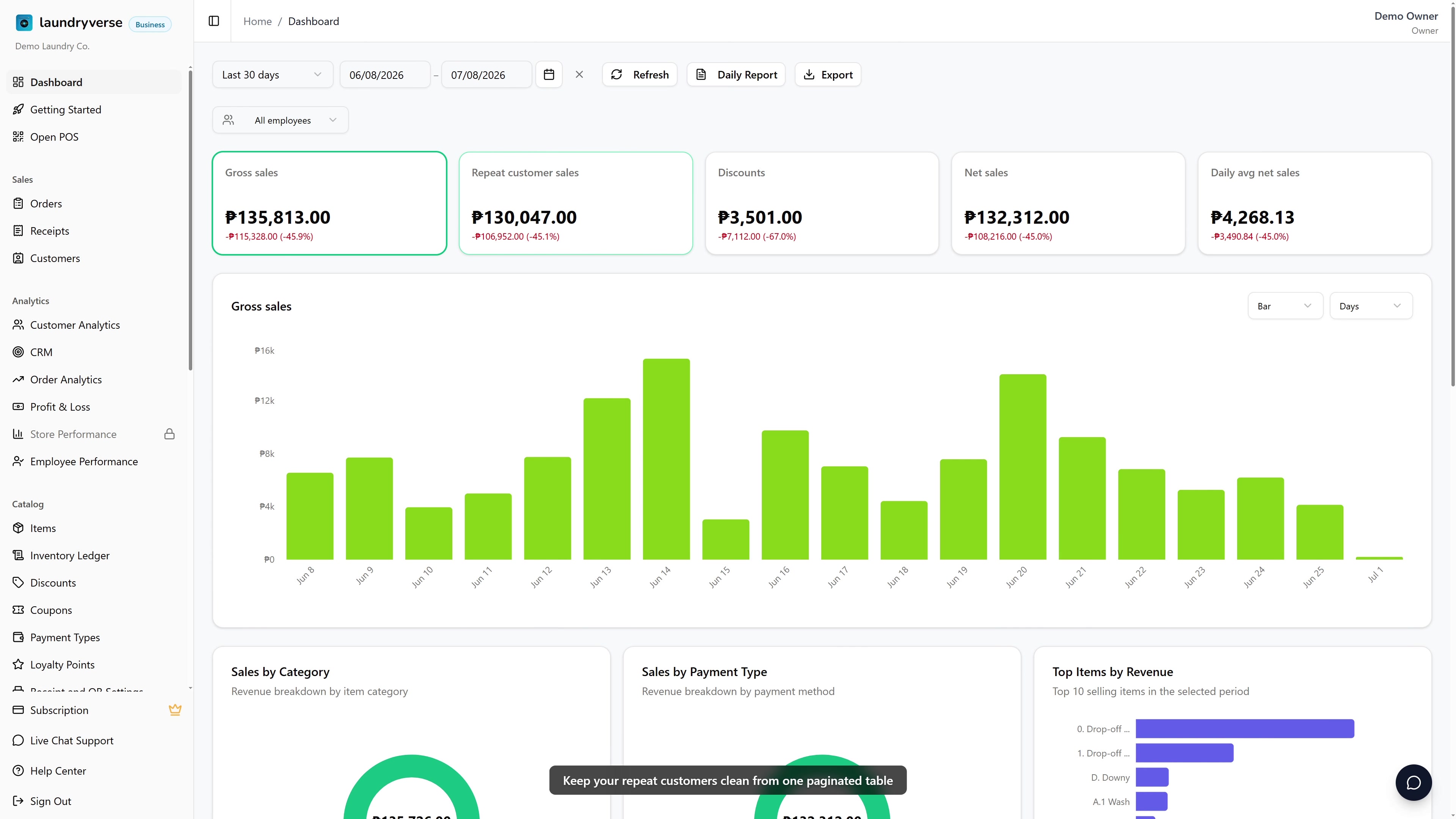Click the Getting Started rocket icon
The image size is (1456, 819).
[x=18, y=109]
